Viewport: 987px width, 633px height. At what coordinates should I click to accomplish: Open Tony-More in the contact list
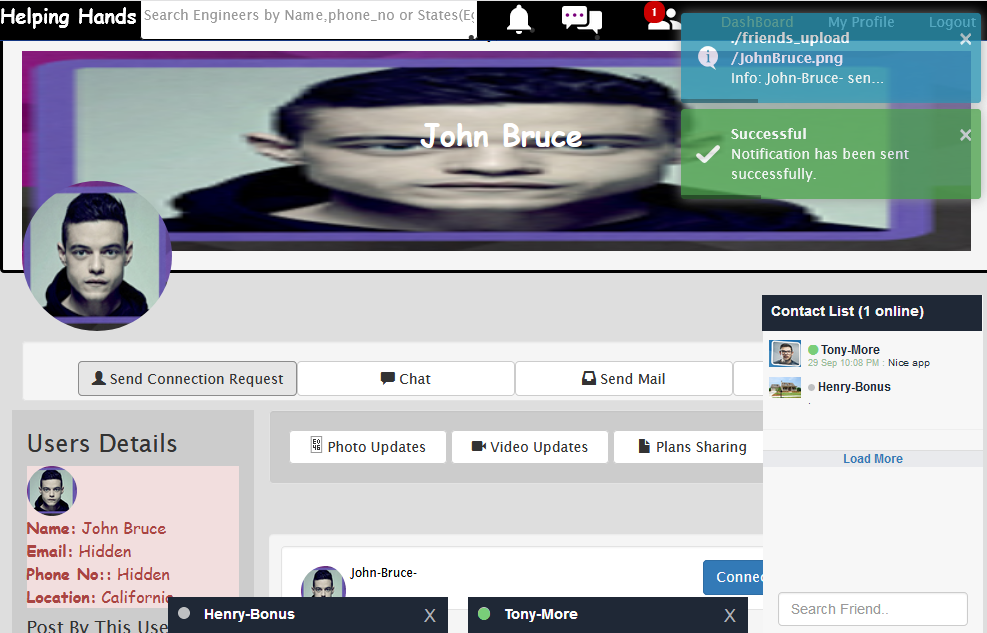coord(850,350)
